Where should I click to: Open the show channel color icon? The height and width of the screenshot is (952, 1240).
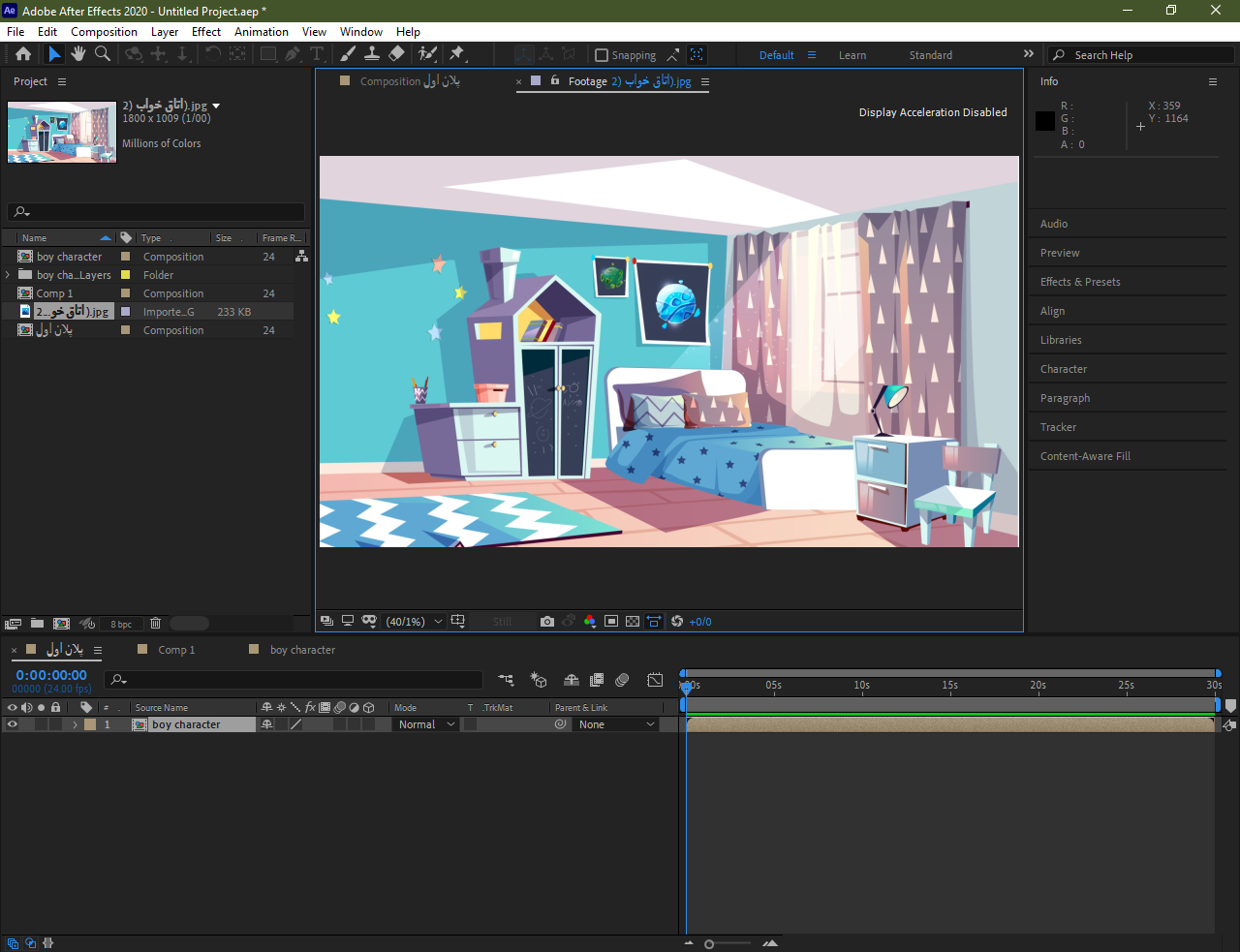point(590,622)
